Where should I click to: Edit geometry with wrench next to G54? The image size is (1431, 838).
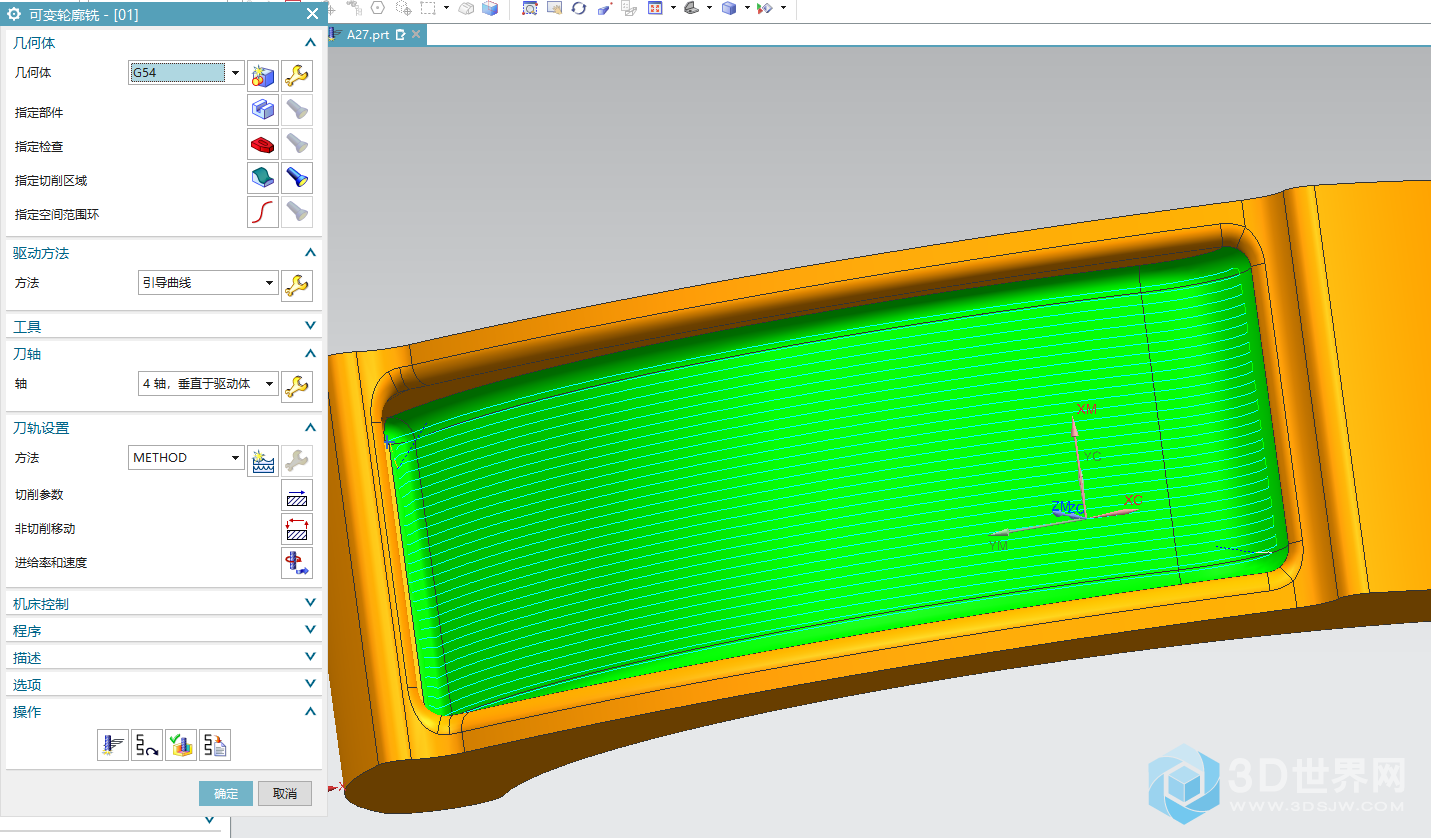[x=297, y=76]
